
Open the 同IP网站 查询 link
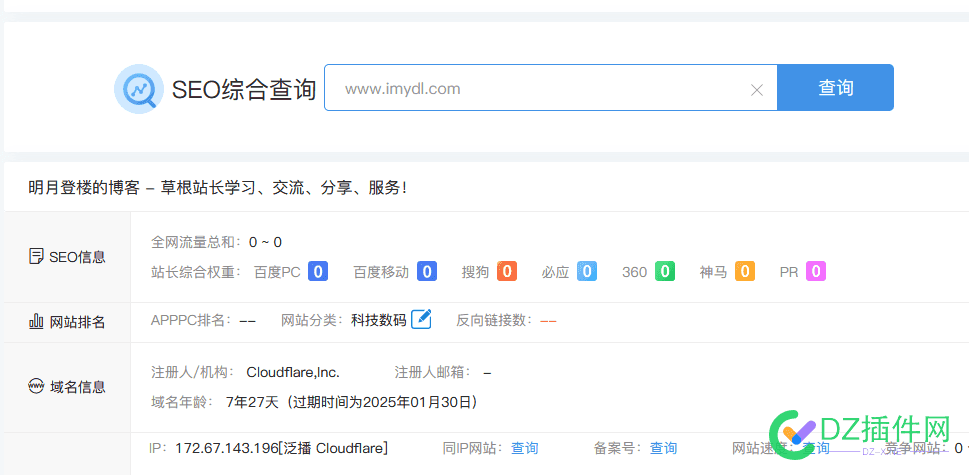525,448
